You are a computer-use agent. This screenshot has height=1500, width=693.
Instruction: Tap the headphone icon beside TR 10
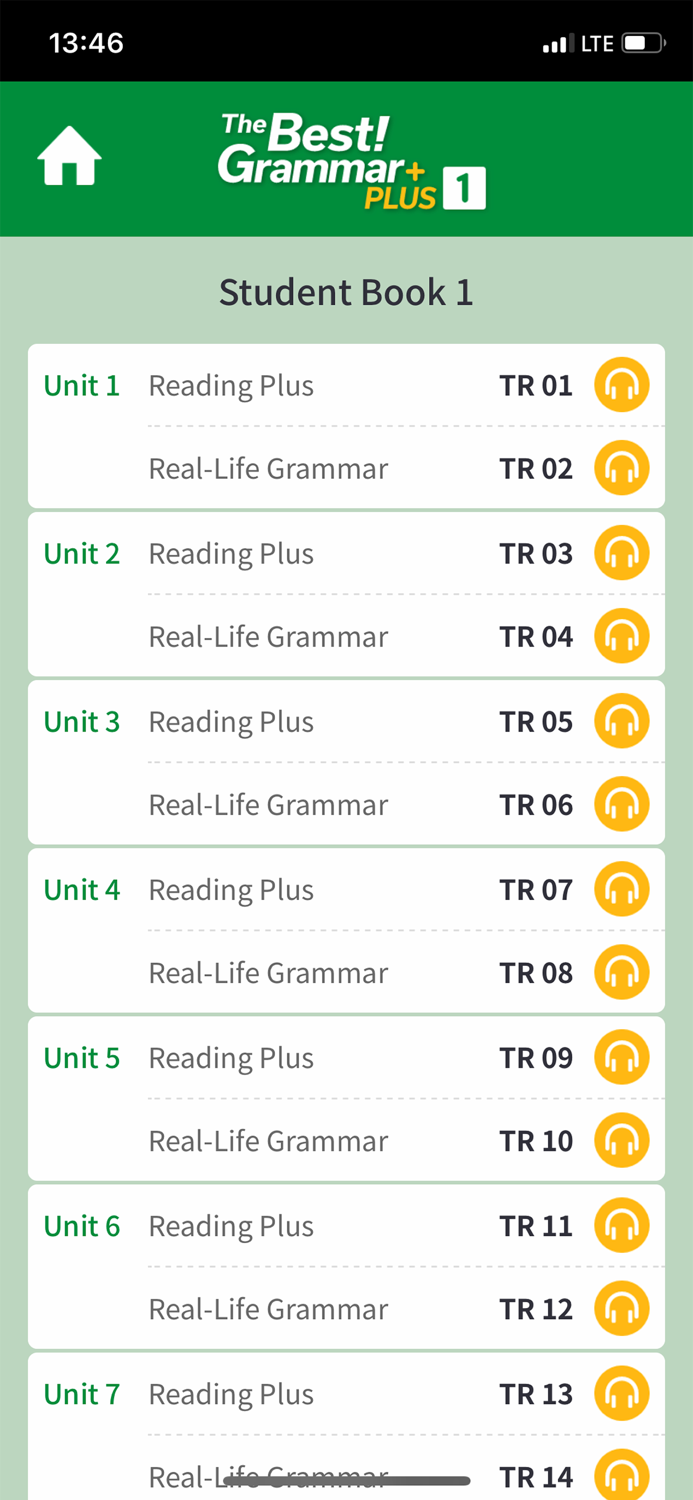coord(621,1140)
